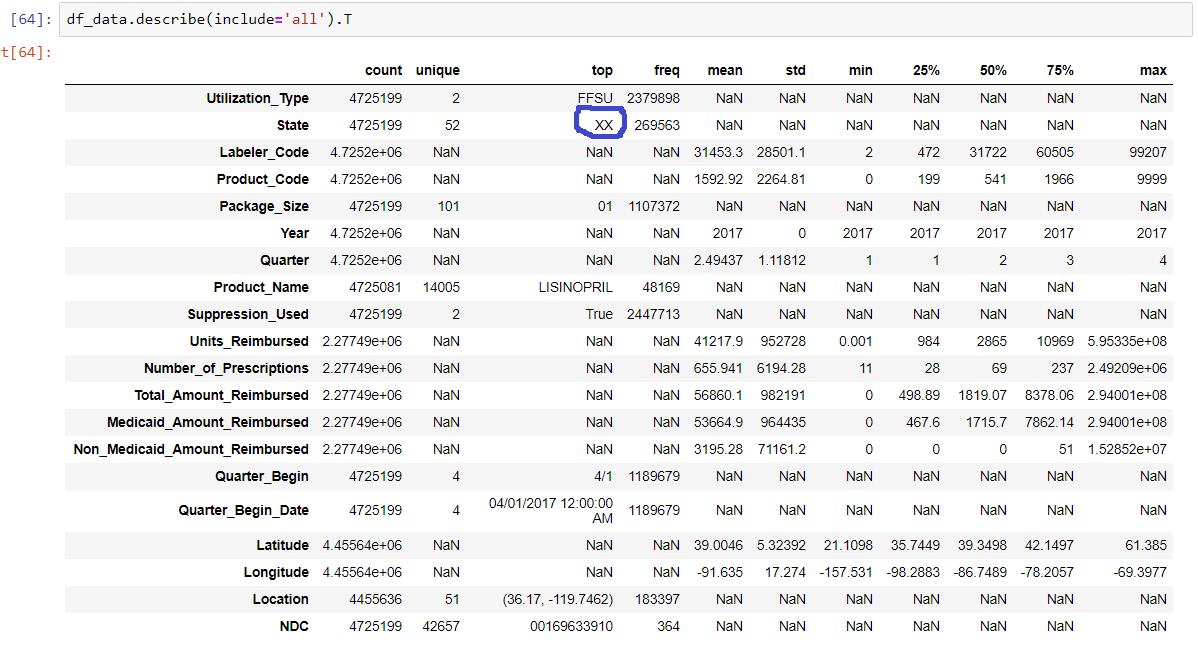Click the df_data.describe code input cell
Image resolution: width=1198 pixels, height=648 pixels.
pyautogui.click(x=600, y=20)
